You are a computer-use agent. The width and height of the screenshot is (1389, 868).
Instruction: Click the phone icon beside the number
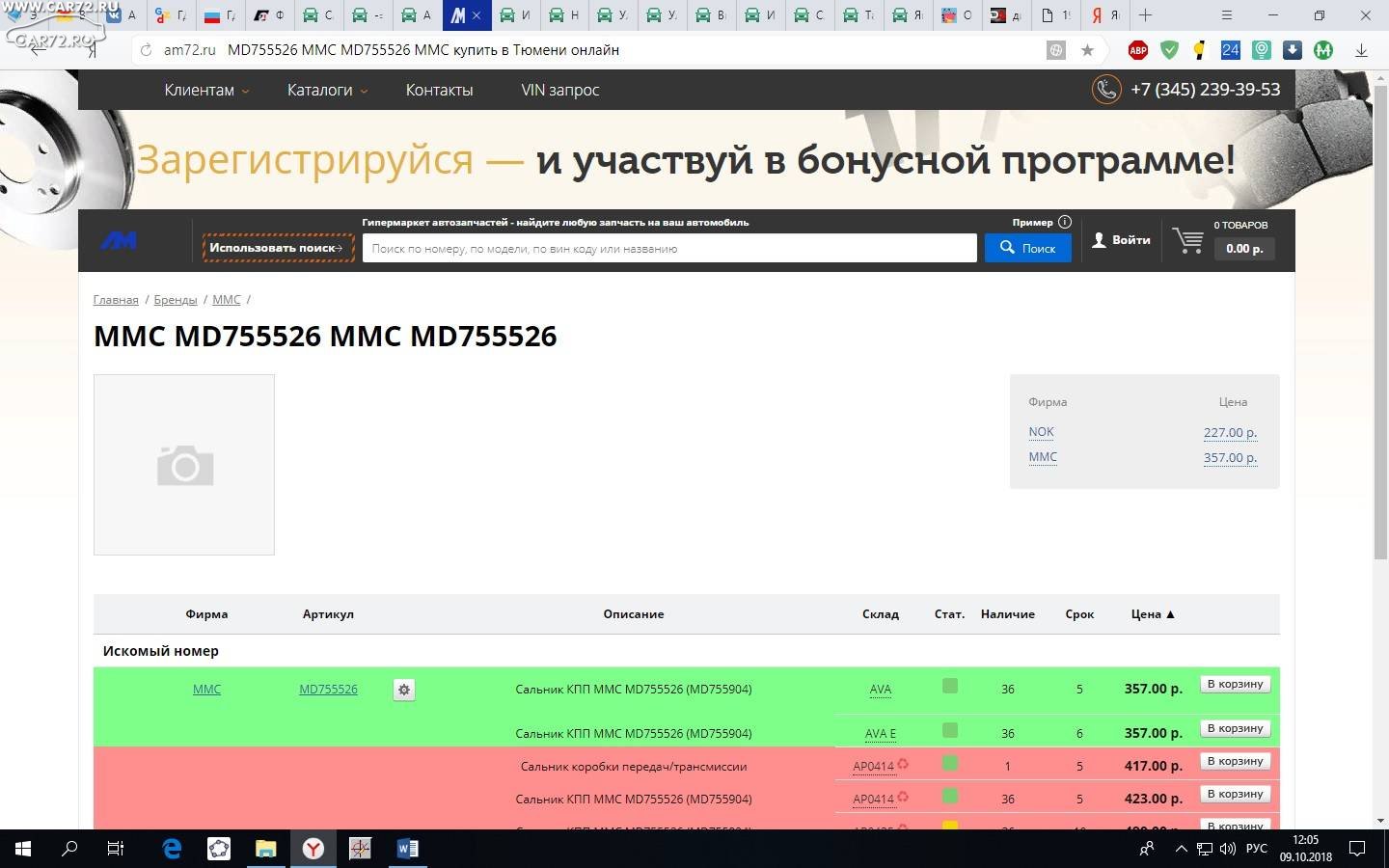click(1106, 90)
